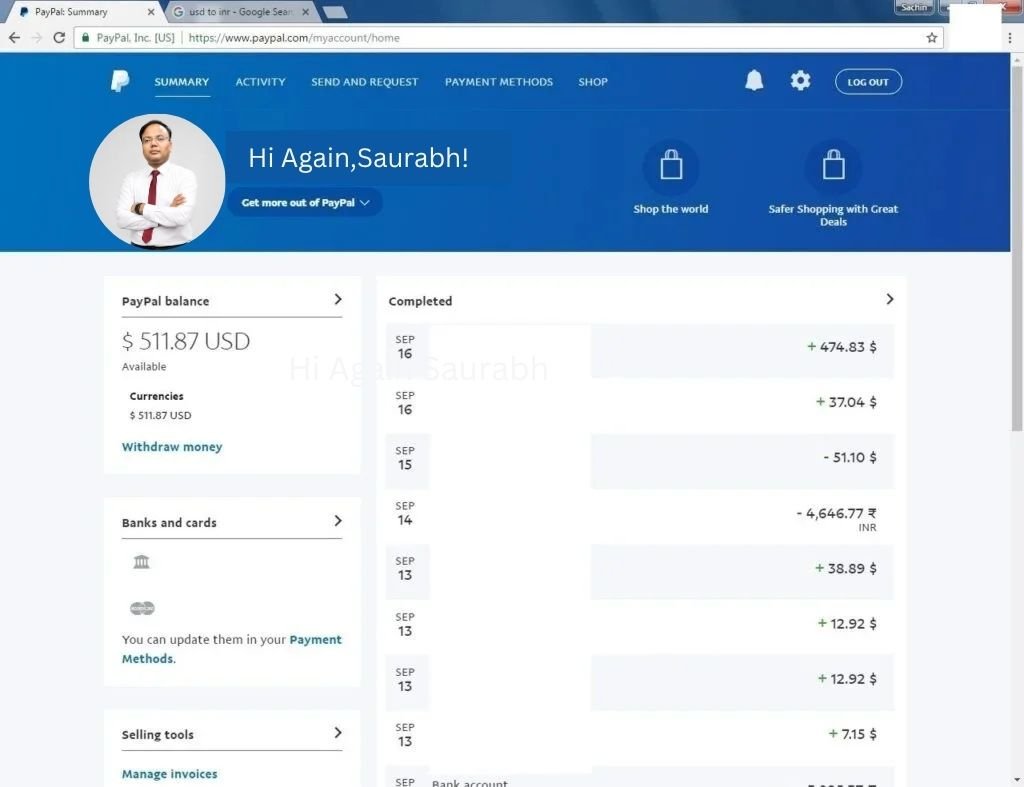
Task: Open the Payment Methods link in Banks card
Action: 231,649
